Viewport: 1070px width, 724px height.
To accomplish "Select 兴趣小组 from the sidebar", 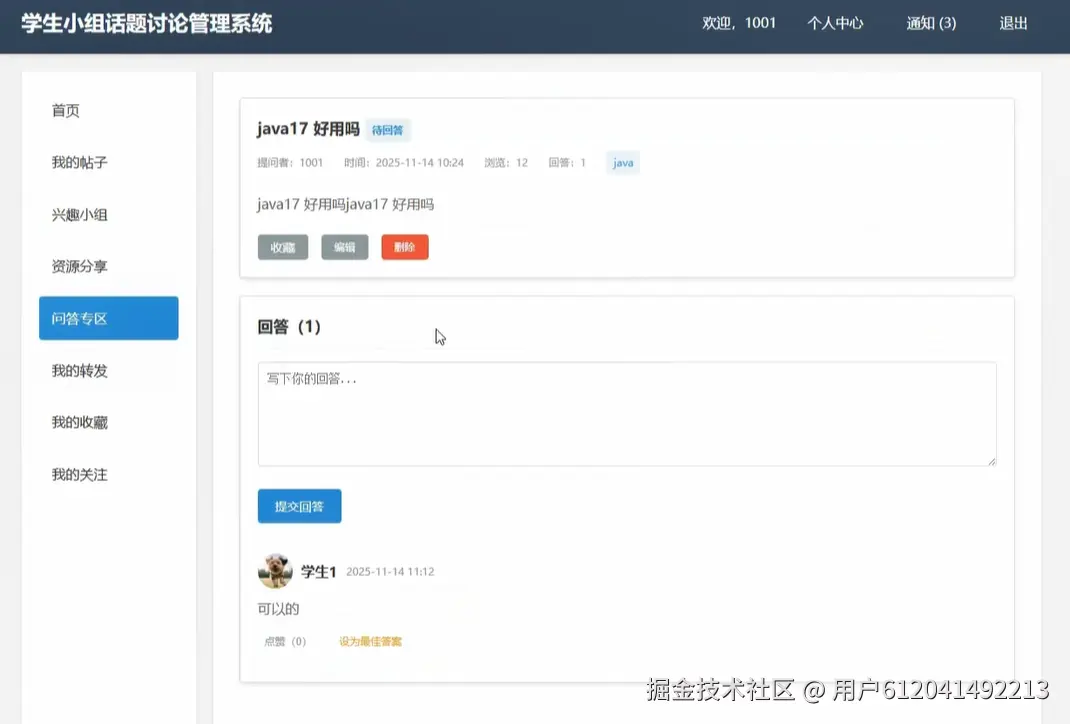I will point(79,214).
